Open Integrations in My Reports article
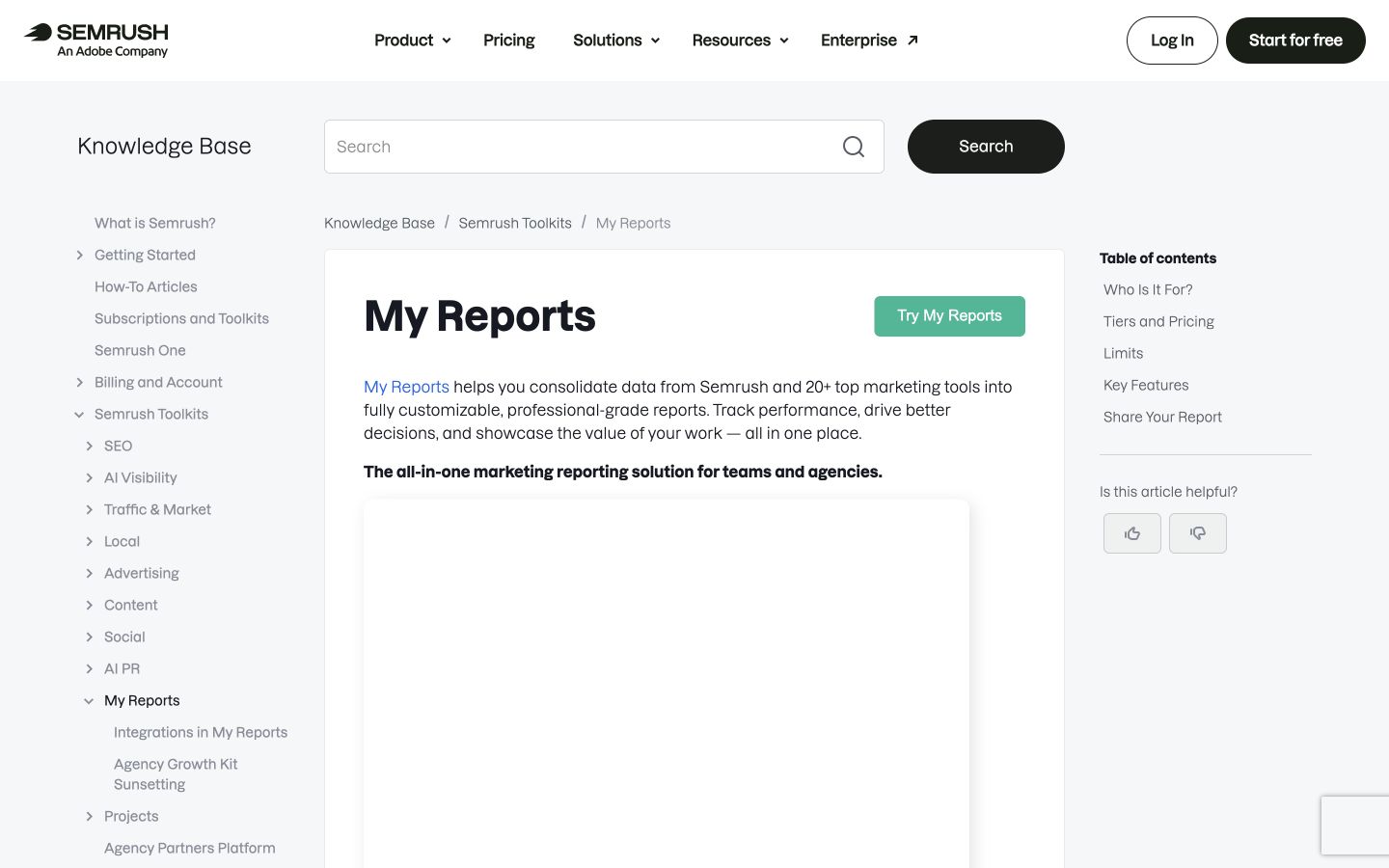 point(201,732)
